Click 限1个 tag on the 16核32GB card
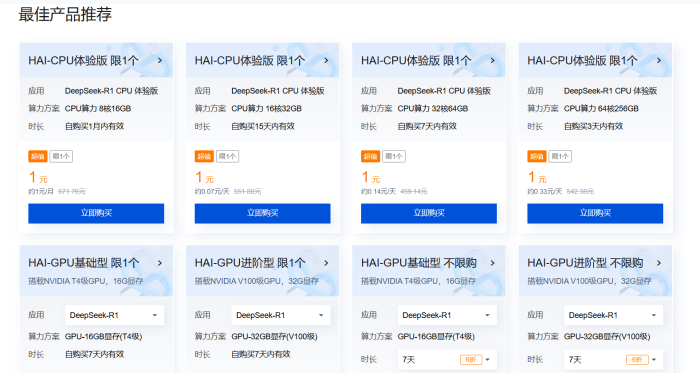The height and width of the screenshot is (373, 700). pos(228,156)
